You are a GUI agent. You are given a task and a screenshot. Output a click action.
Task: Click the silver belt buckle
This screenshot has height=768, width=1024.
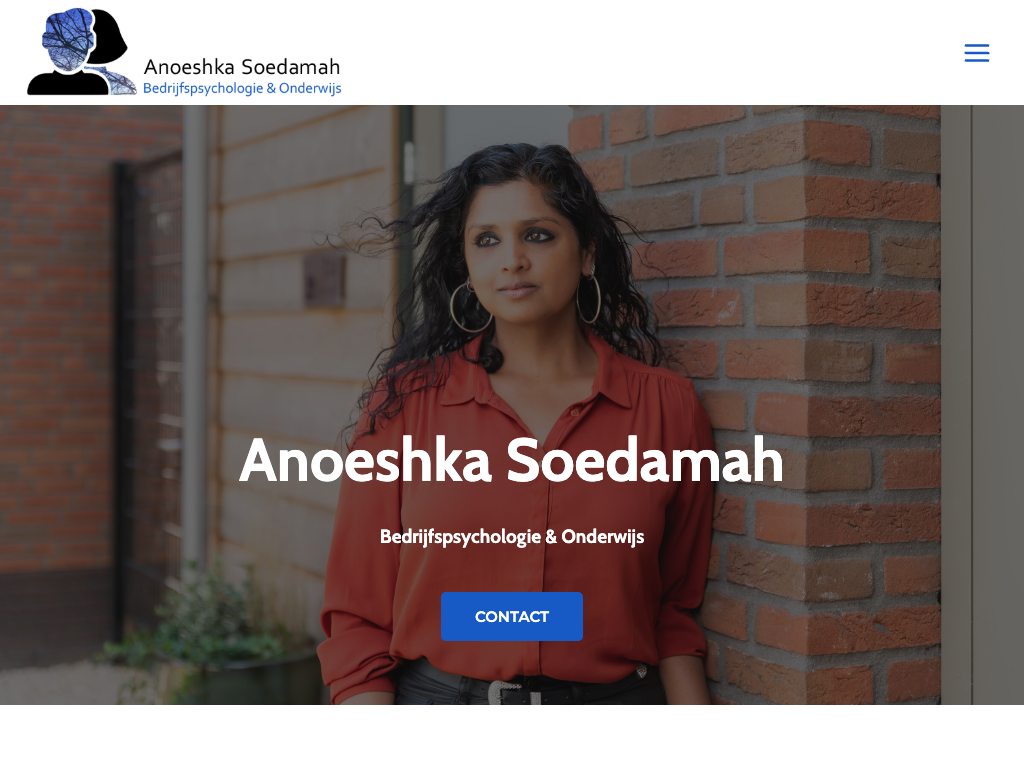[x=507, y=690]
